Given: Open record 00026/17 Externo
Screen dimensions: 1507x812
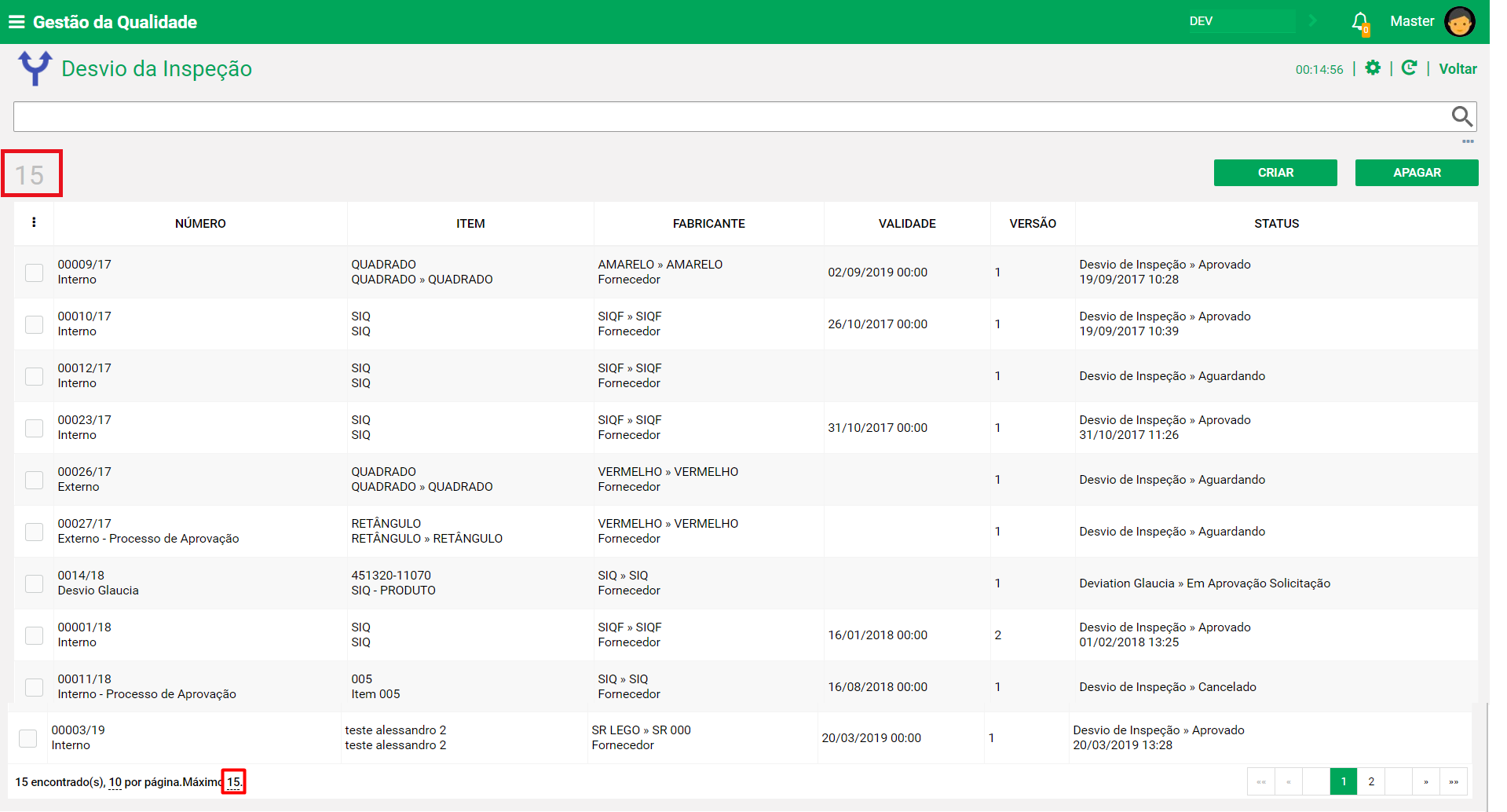Looking at the screenshot, I should pyautogui.click(x=84, y=479).
